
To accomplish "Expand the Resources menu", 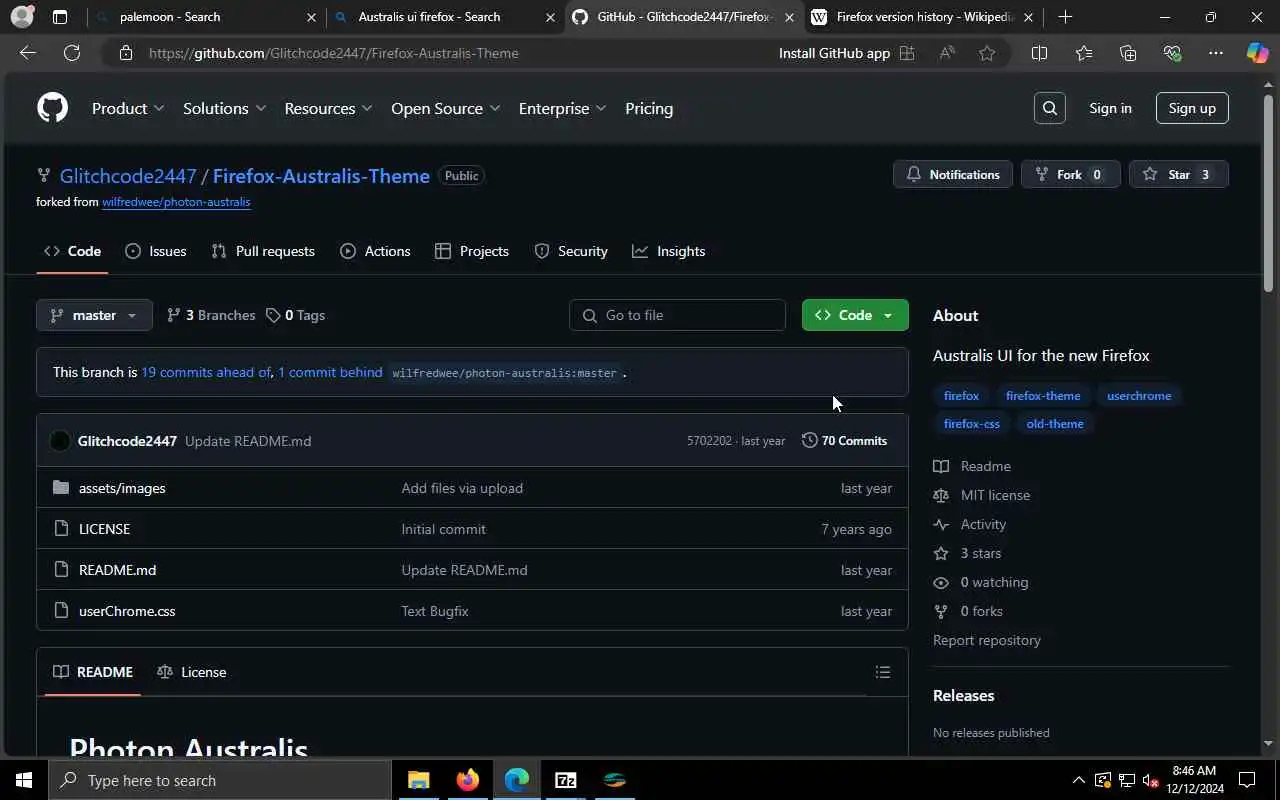I will click(x=328, y=108).
